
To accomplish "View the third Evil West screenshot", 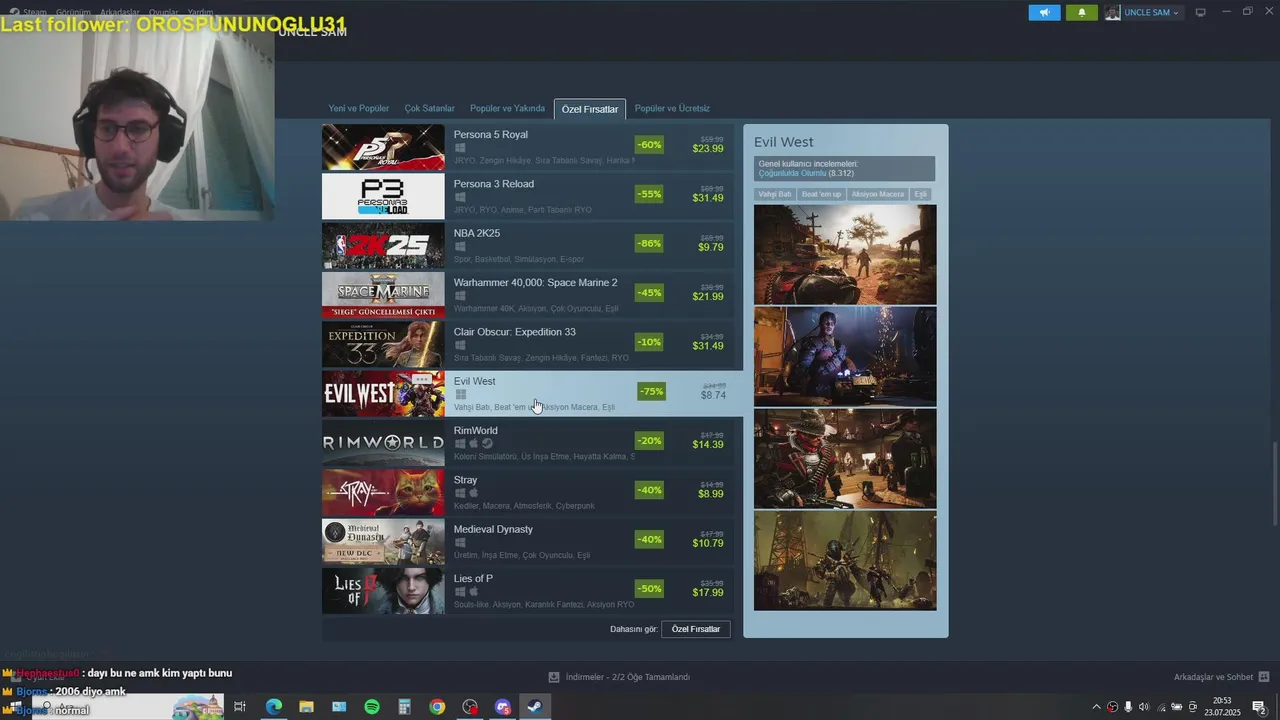I will point(845,458).
